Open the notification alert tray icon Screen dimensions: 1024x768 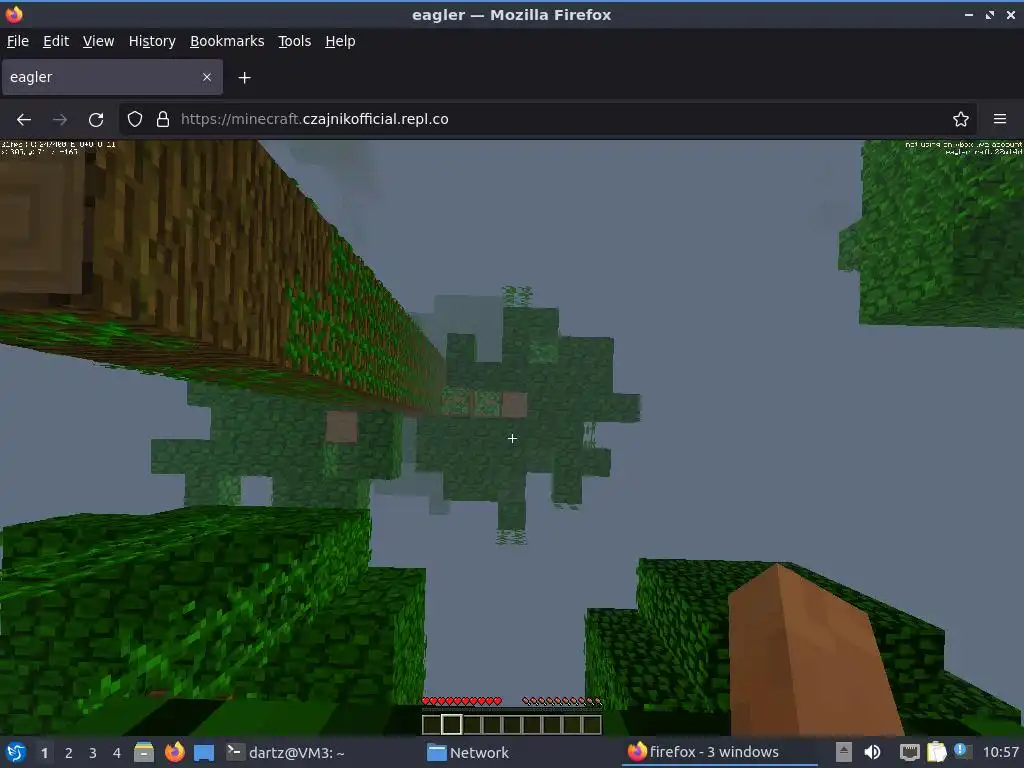coord(962,751)
